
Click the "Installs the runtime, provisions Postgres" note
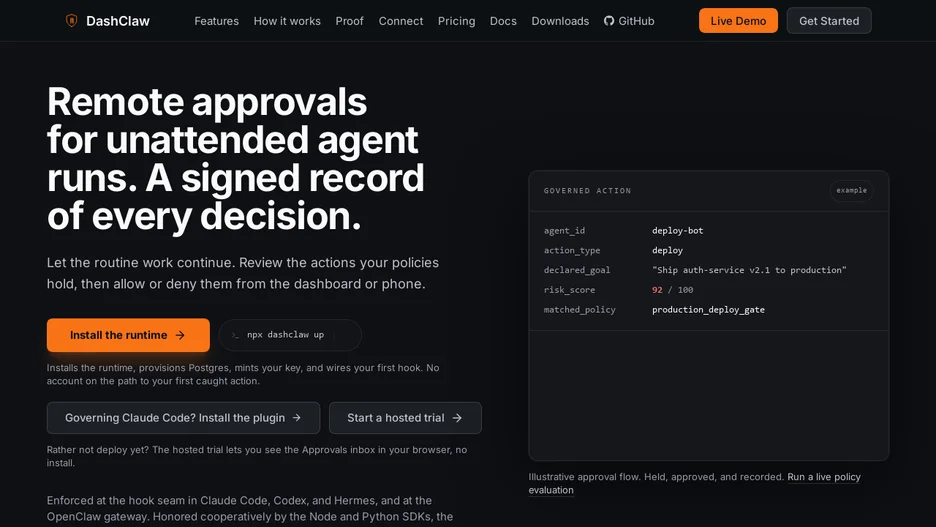(x=243, y=374)
